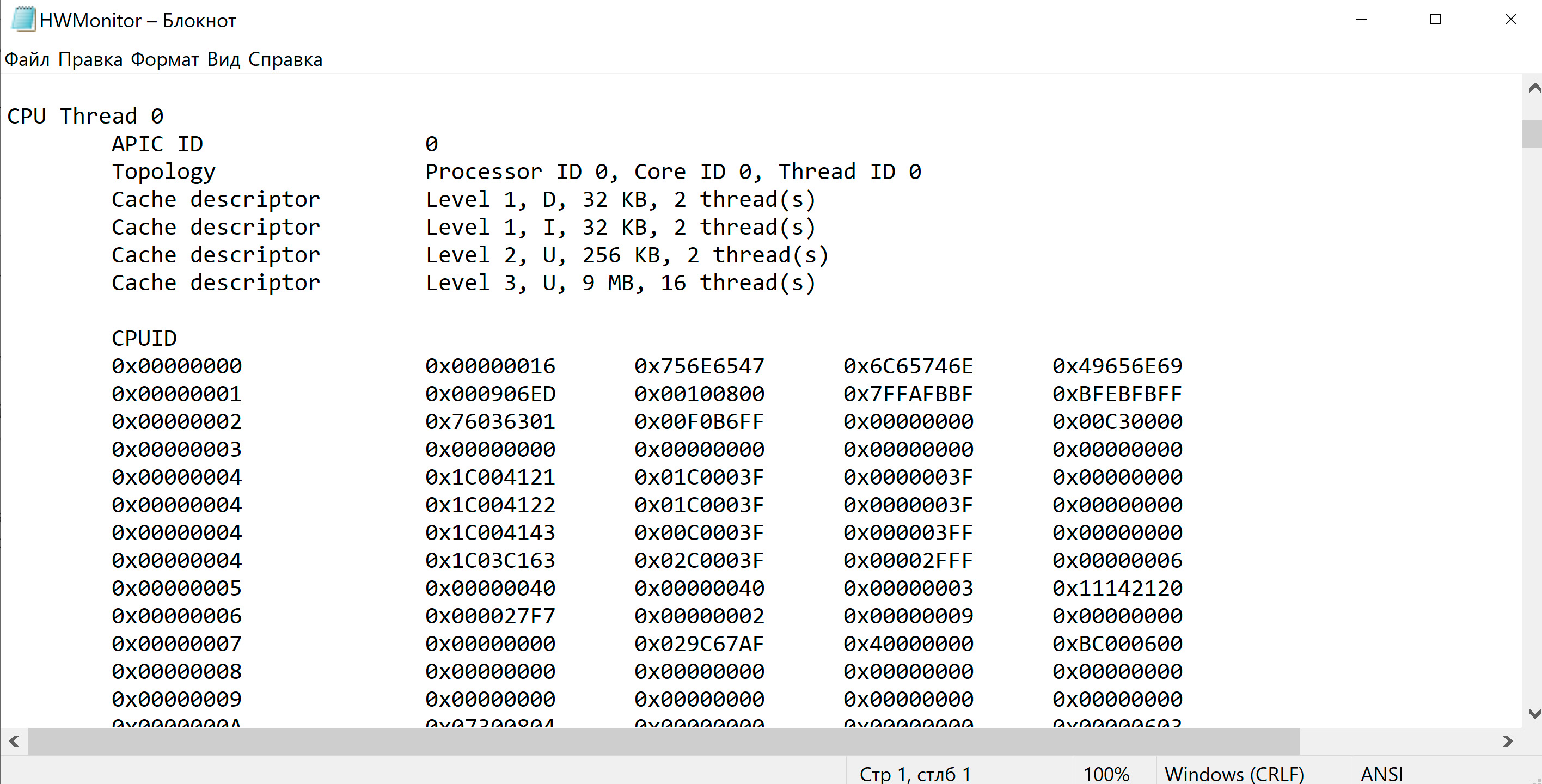Click value 0x029C67AF

699,644
